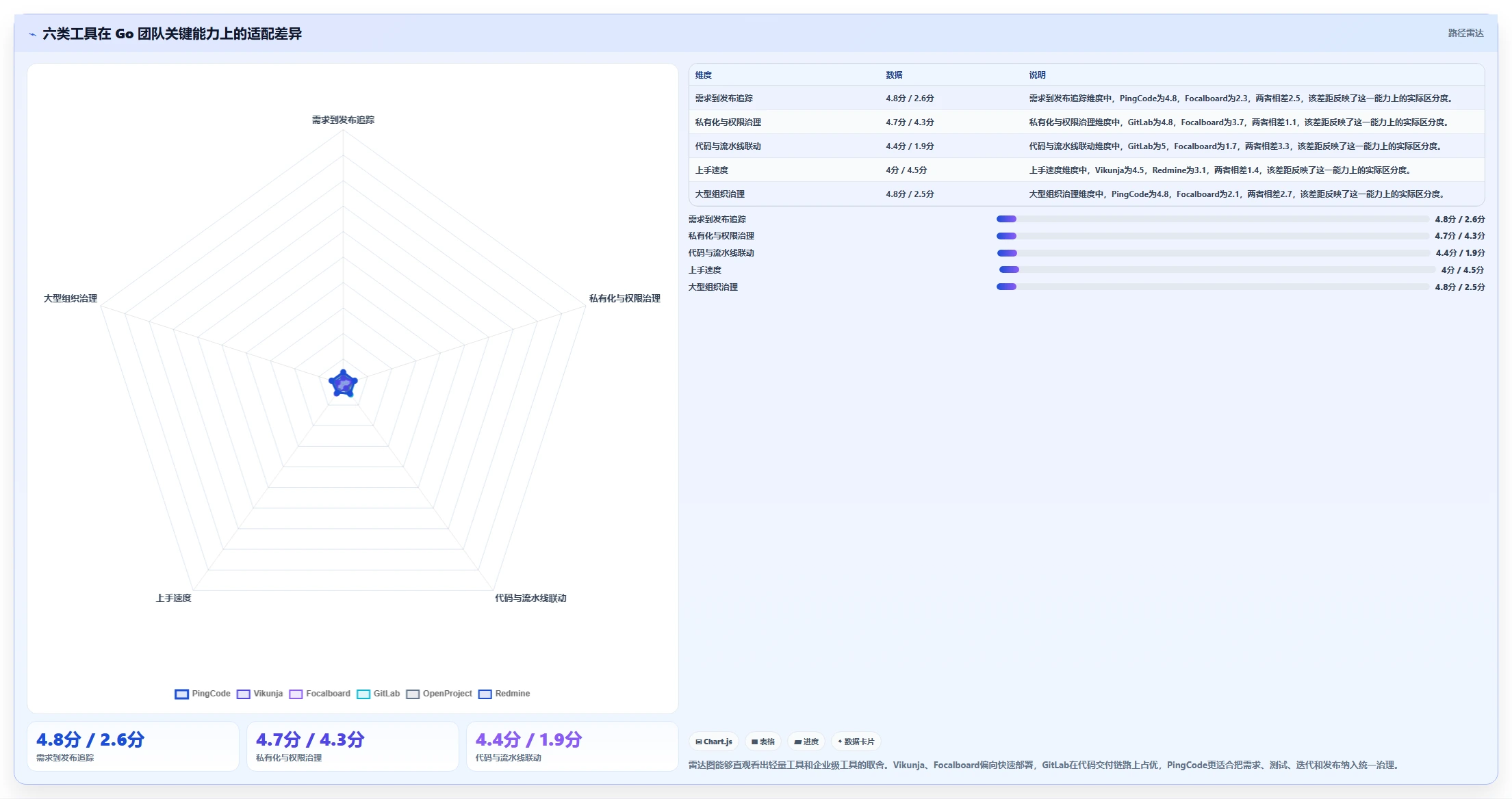Click table value 4分 / 4.5分

point(906,170)
